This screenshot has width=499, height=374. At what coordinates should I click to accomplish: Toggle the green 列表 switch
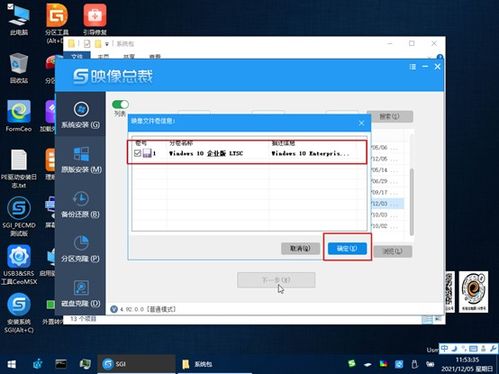pyautogui.click(x=120, y=104)
